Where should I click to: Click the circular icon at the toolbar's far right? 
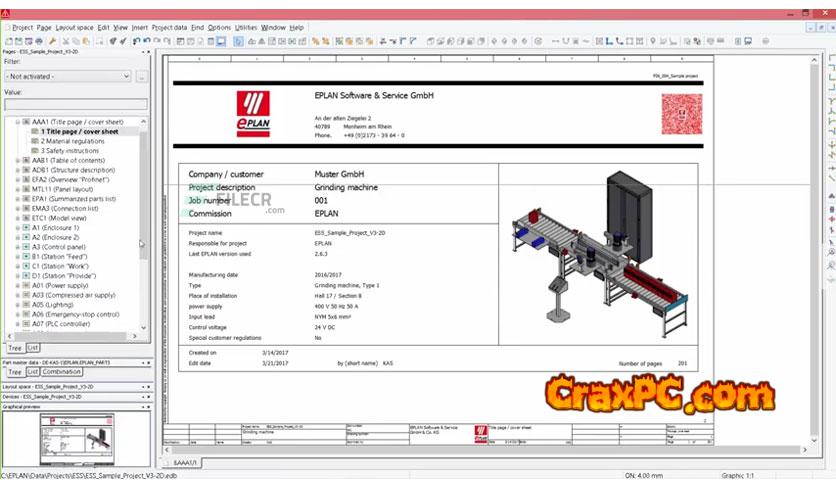coord(765,41)
